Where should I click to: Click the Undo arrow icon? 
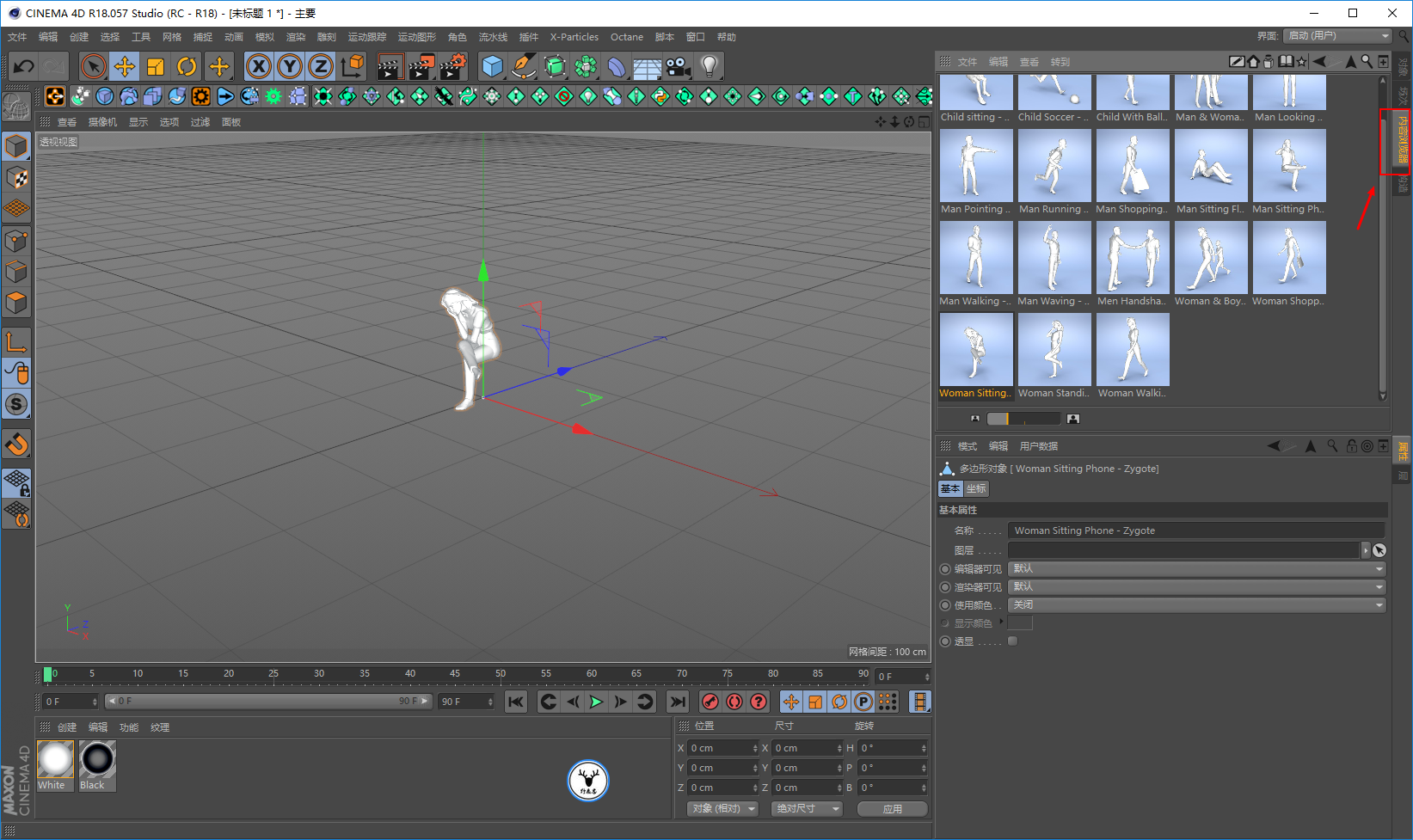(x=24, y=66)
